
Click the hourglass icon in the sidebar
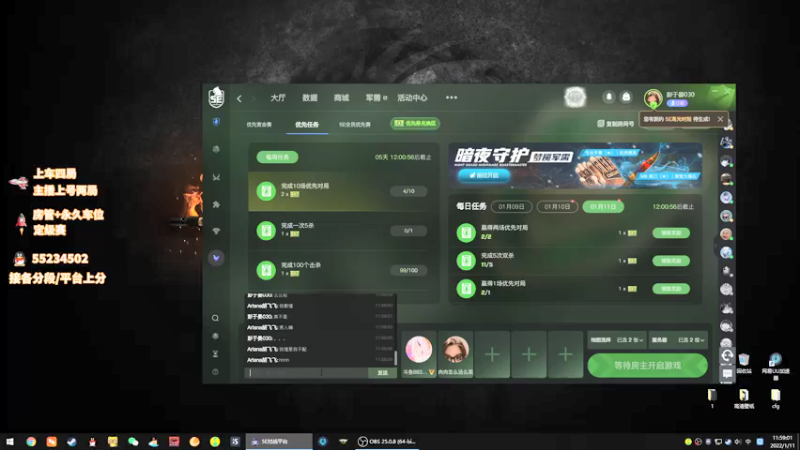coord(215,354)
